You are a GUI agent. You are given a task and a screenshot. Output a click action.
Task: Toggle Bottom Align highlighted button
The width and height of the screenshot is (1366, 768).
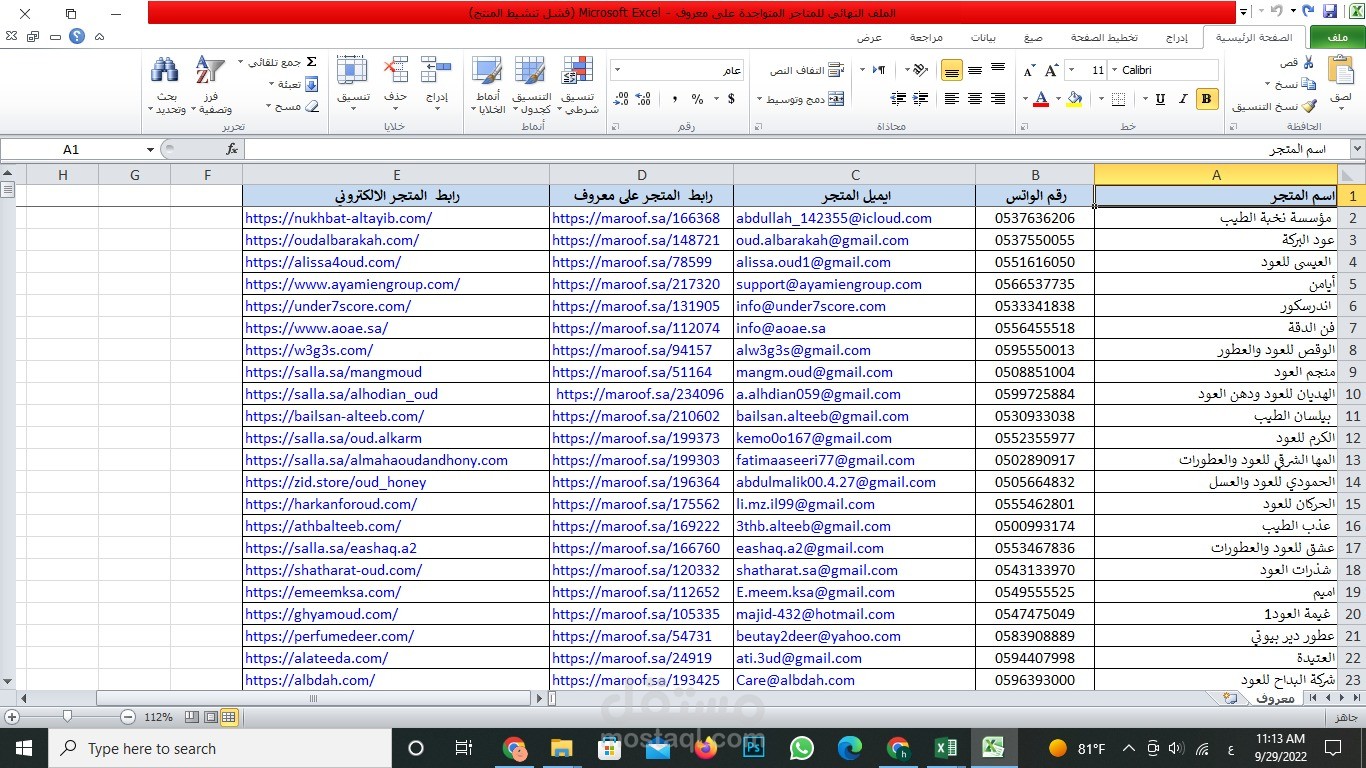951,70
